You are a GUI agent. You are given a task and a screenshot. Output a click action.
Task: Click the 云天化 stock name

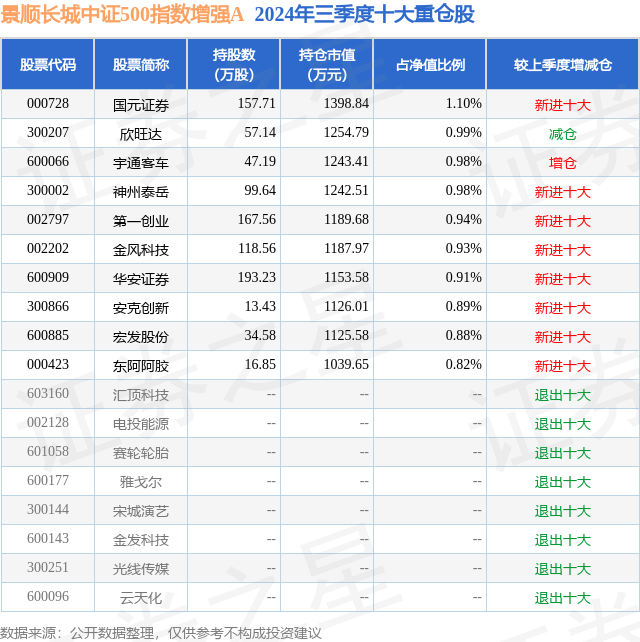pyautogui.click(x=141, y=598)
